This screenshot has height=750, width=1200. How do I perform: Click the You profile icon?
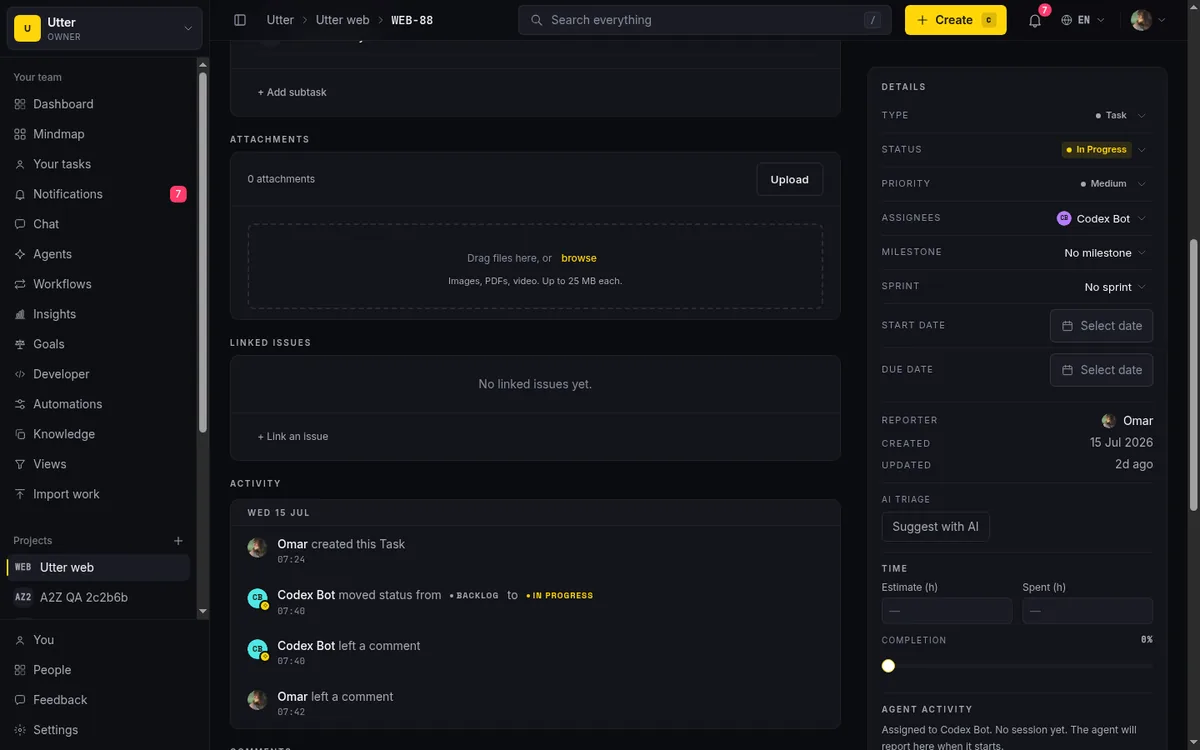tap(20, 640)
